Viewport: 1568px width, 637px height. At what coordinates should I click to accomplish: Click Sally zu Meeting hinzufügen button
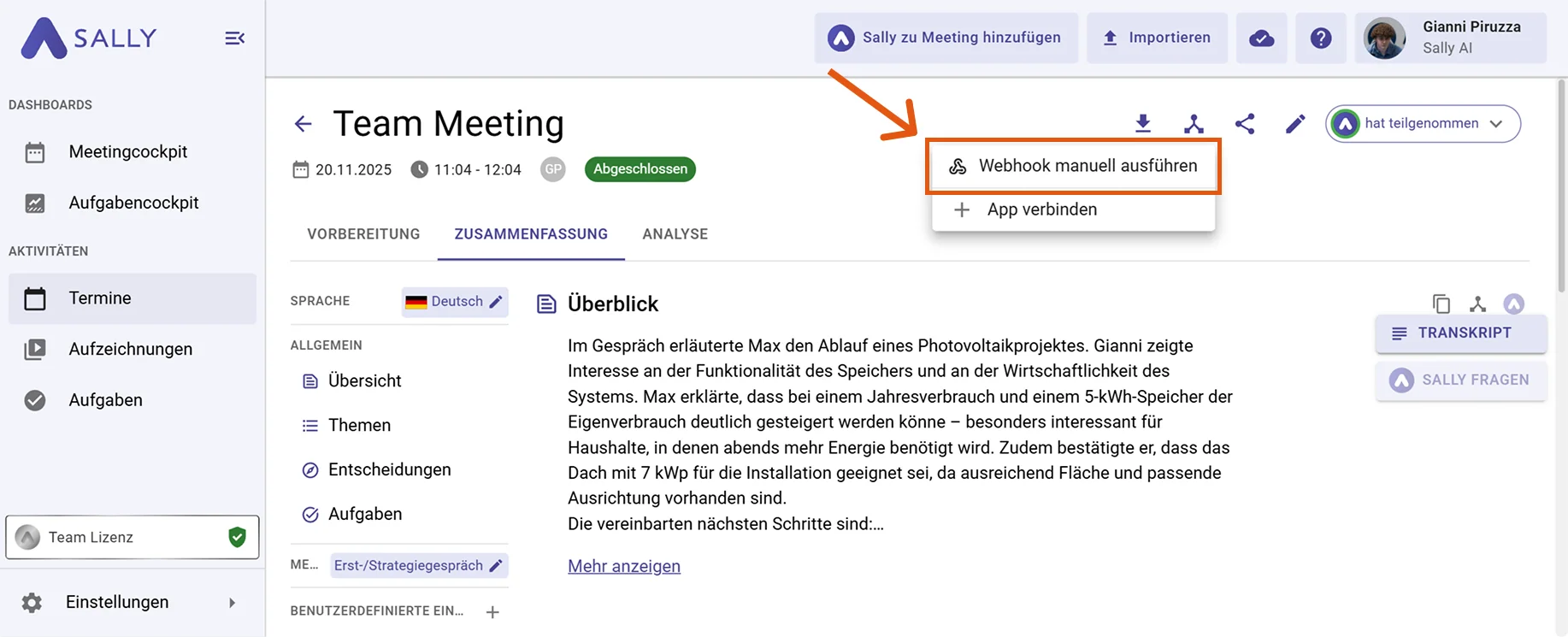click(x=946, y=38)
